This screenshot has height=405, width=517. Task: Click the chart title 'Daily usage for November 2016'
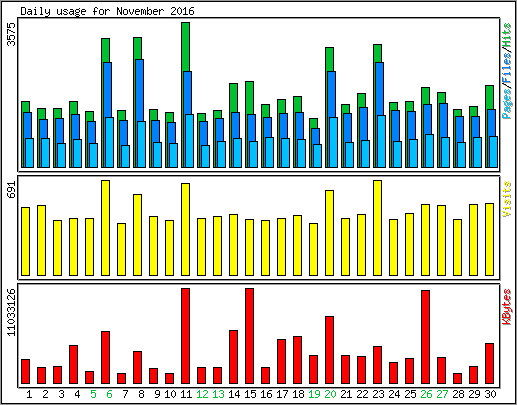click(x=107, y=11)
